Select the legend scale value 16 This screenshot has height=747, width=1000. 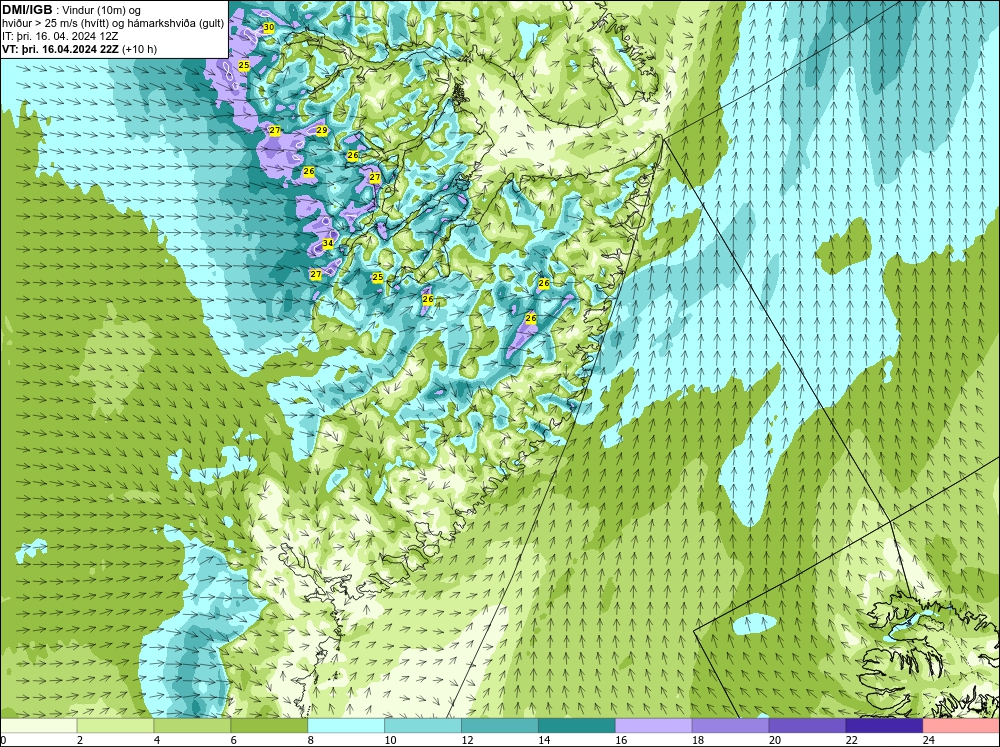pyautogui.click(x=621, y=740)
